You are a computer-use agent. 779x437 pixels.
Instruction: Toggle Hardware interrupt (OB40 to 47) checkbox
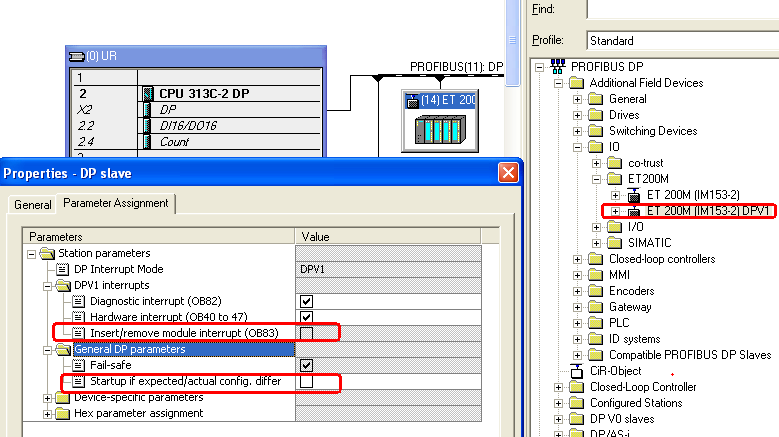307,317
